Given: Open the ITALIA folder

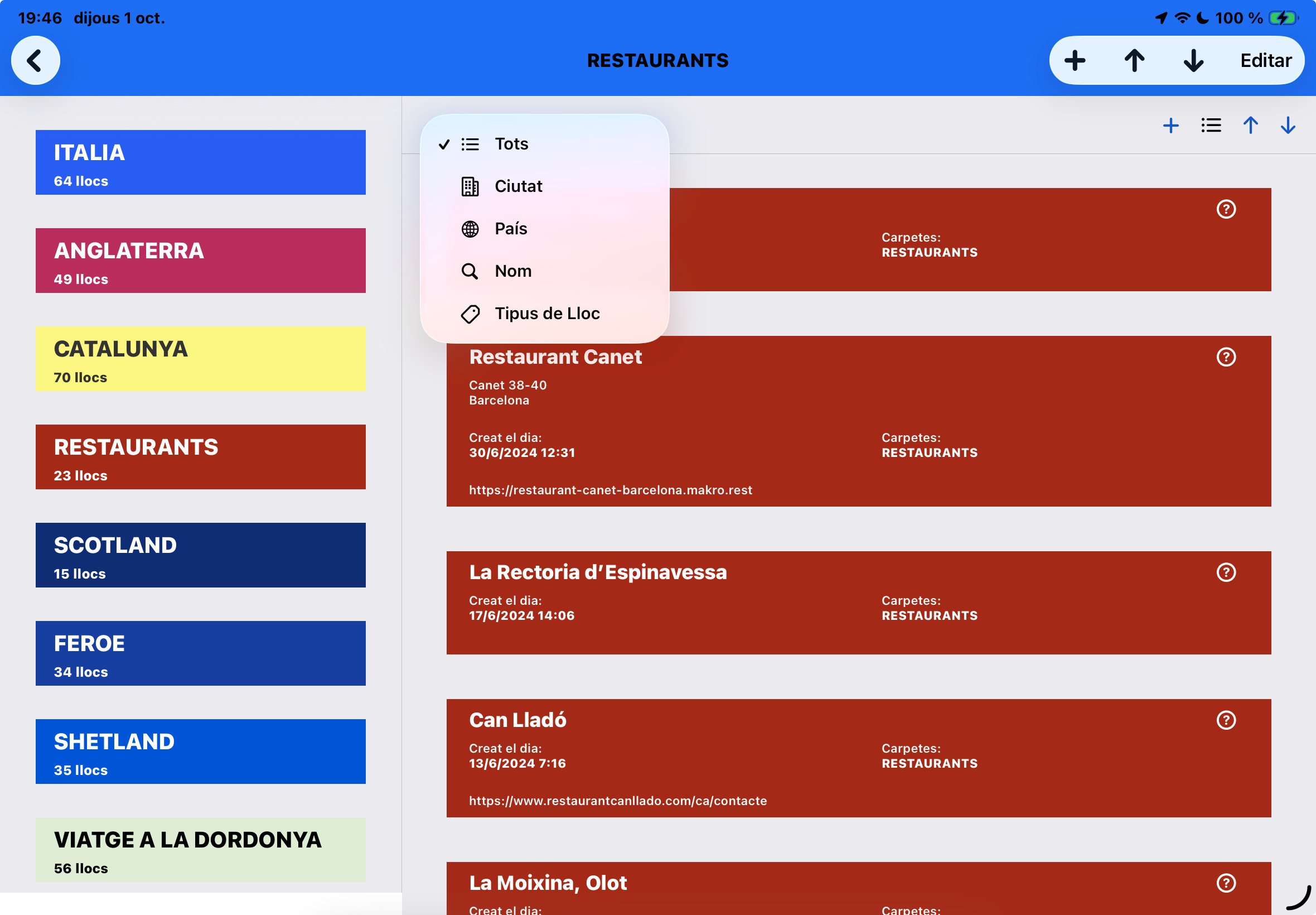Looking at the screenshot, I should point(201,162).
